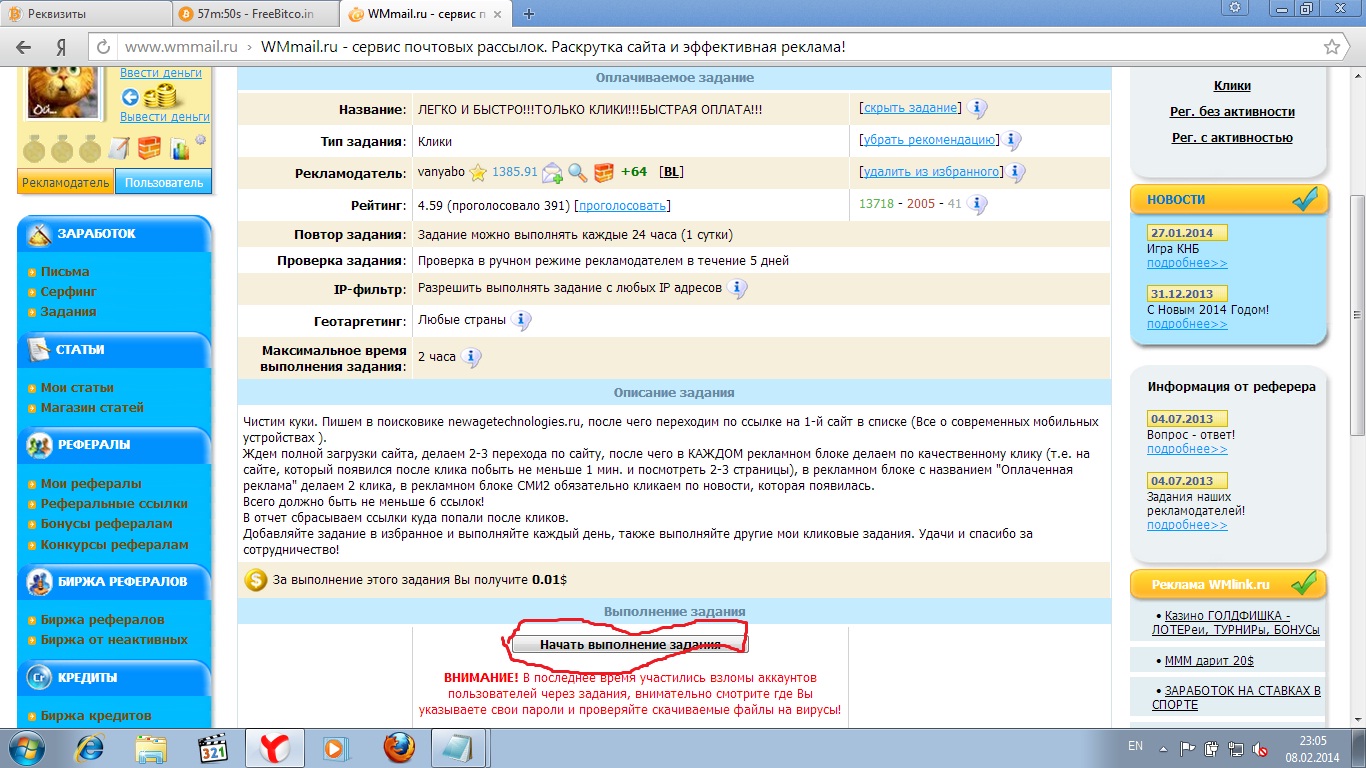The image size is (1366, 768).
Task: Click info bubble next to 'скрыть задание'
Action: click(x=977, y=109)
